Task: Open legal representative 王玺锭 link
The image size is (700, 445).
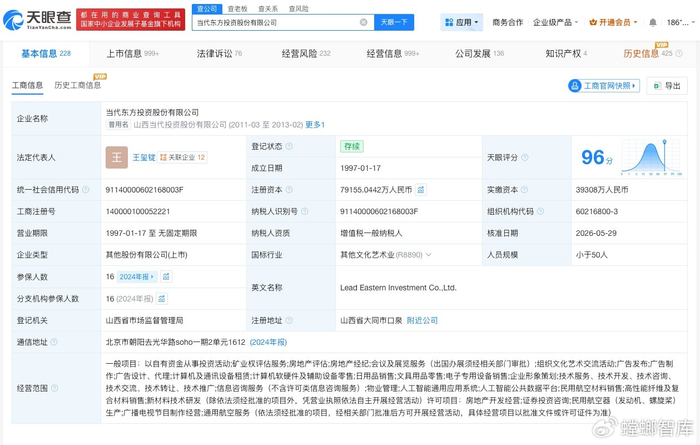Action: click(144, 158)
